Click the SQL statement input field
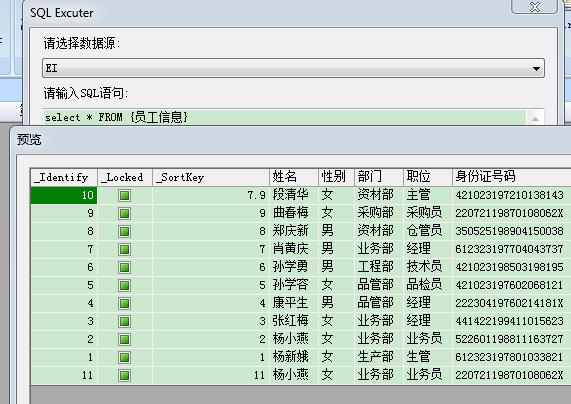The height and width of the screenshot is (404, 571). click(x=284, y=117)
